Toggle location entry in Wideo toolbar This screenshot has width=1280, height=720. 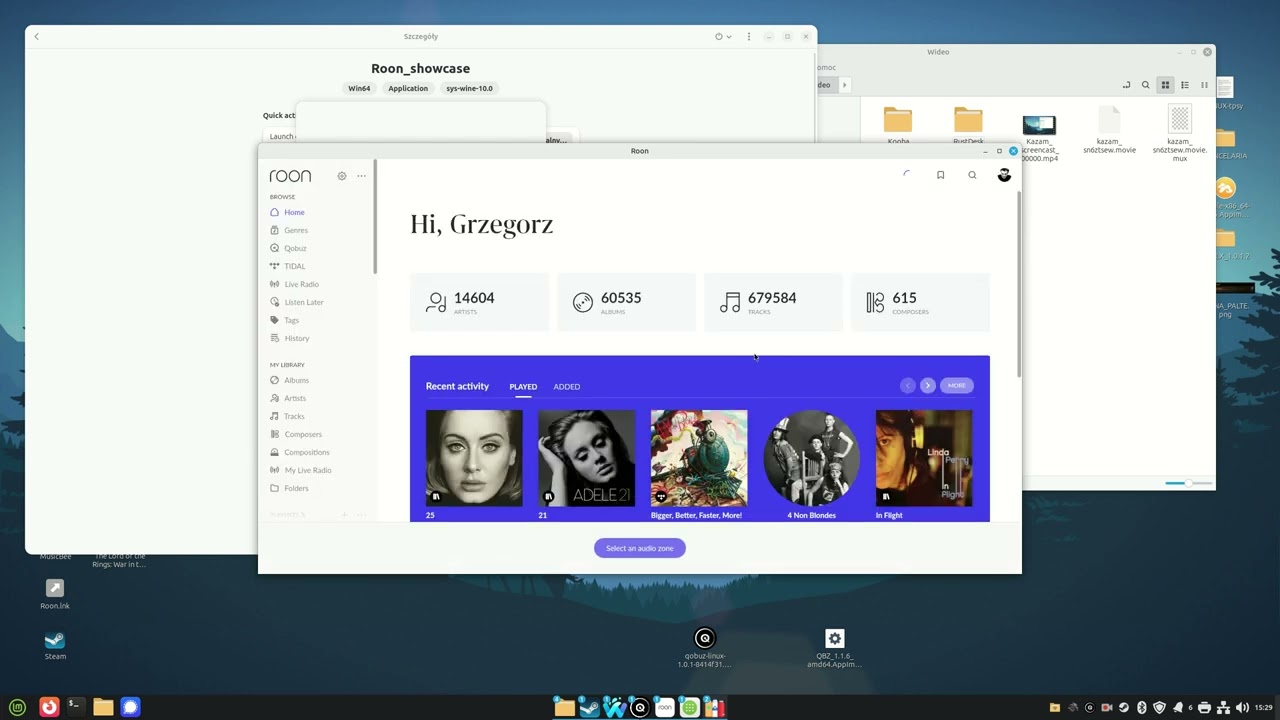1126,85
